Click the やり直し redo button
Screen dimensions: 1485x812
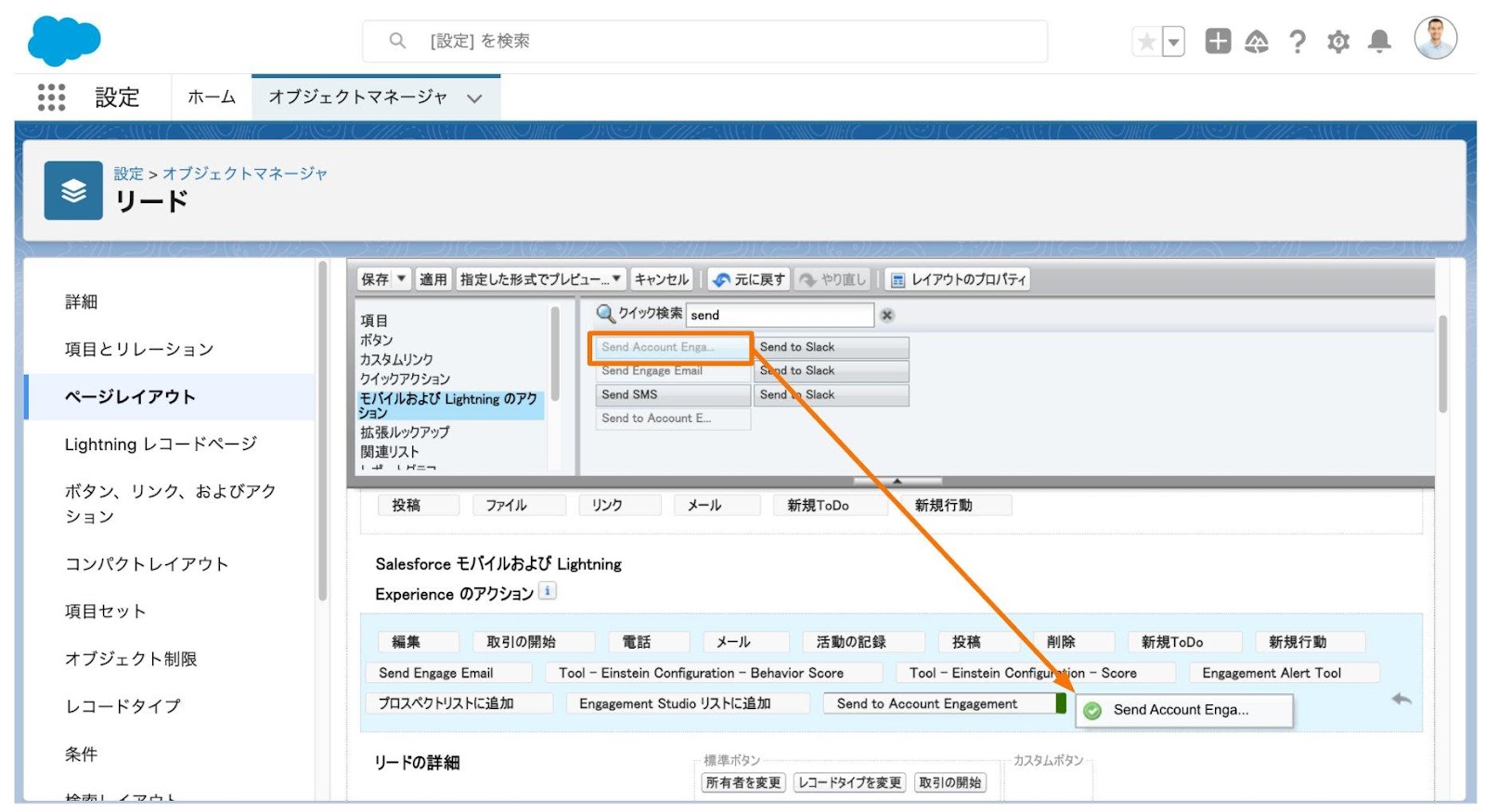(x=833, y=279)
